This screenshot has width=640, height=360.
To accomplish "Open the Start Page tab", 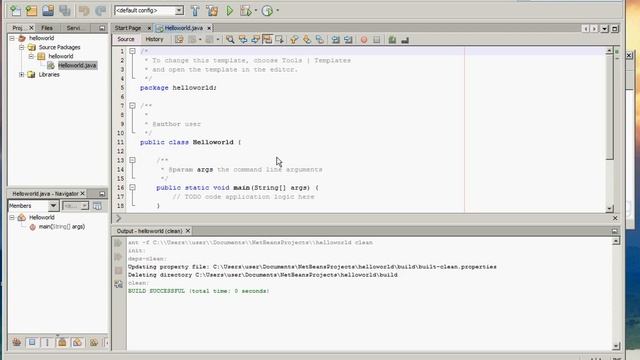I will pyautogui.click(x=128, y=28).
